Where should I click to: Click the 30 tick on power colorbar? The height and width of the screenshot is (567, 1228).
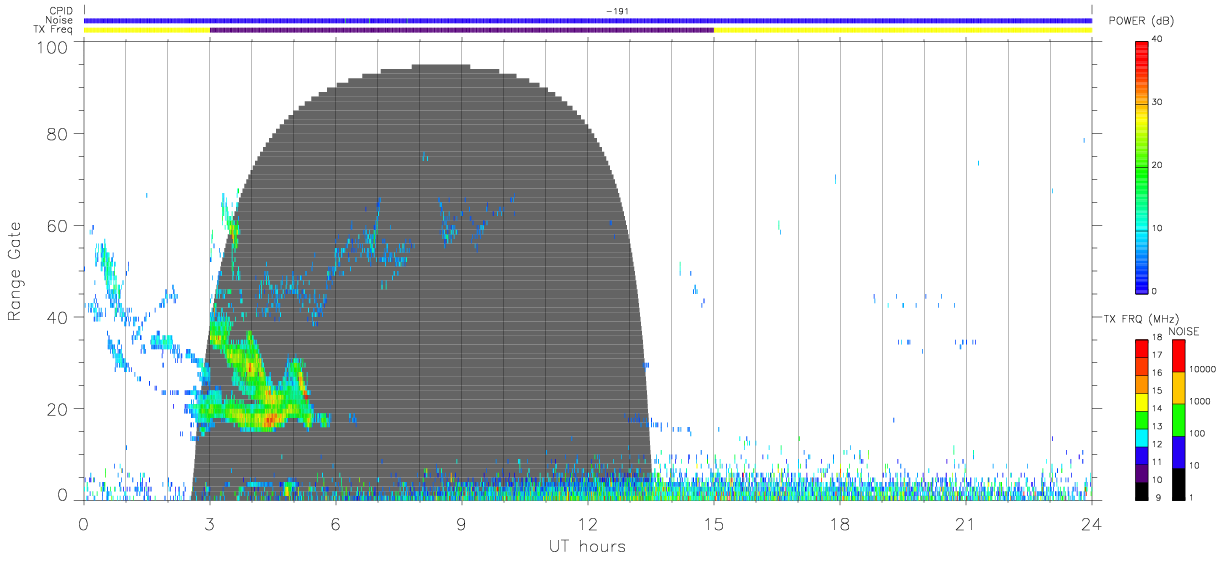tap(1157, 102)
